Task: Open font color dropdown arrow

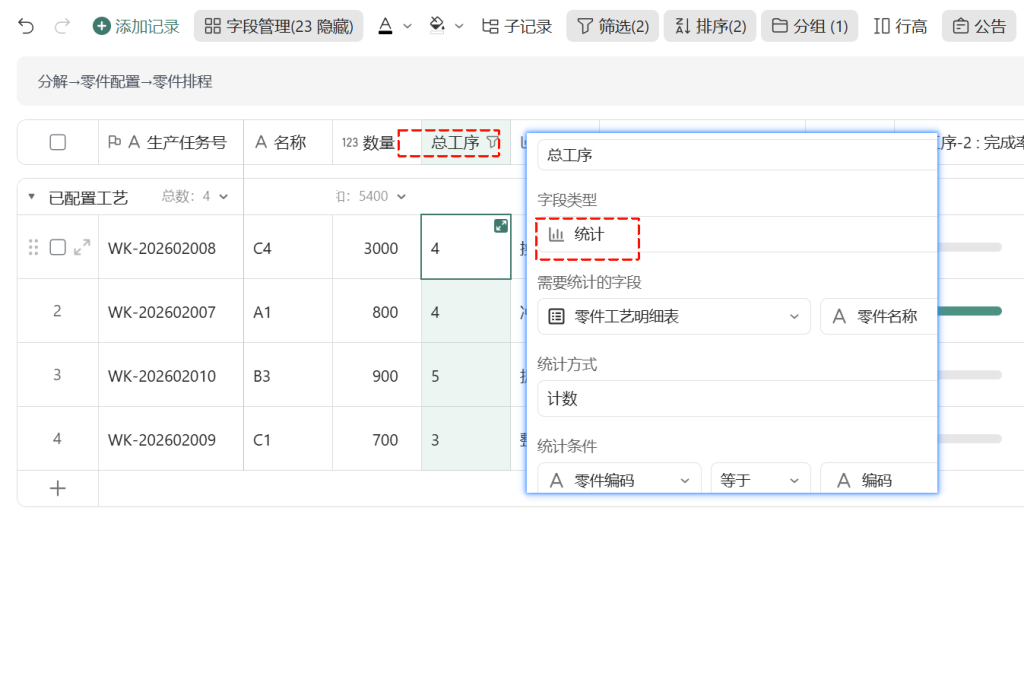Action: pyautogui.click(x=408, y=26)
